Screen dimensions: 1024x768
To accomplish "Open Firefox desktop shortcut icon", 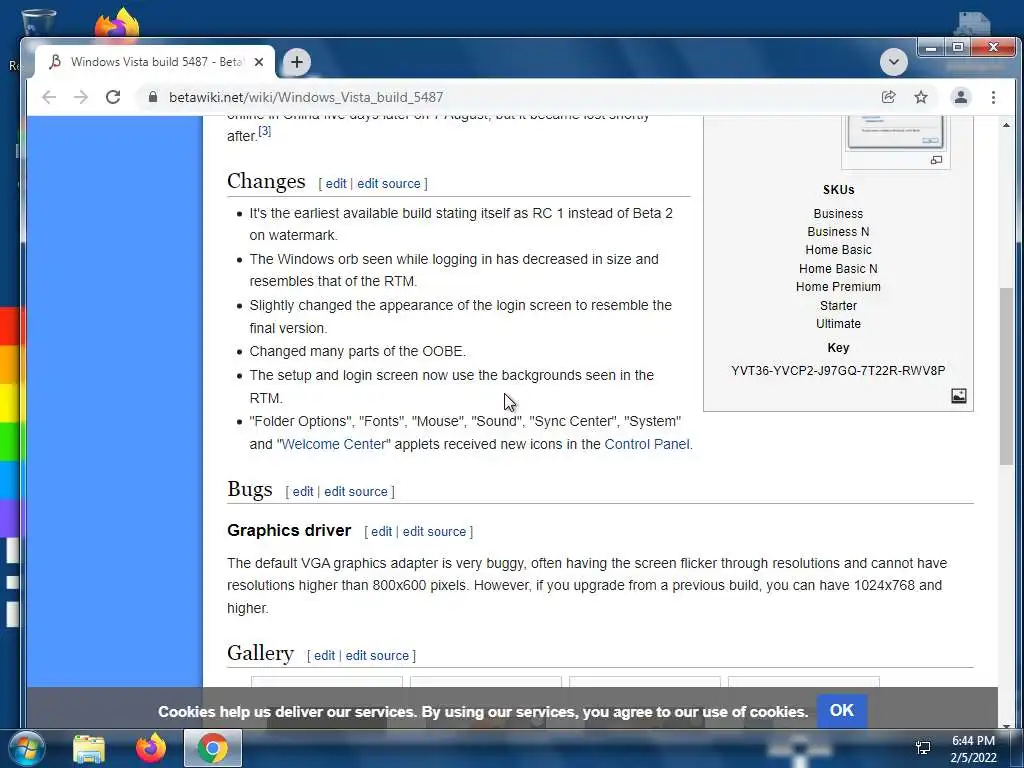I will [x=117, y=25].
